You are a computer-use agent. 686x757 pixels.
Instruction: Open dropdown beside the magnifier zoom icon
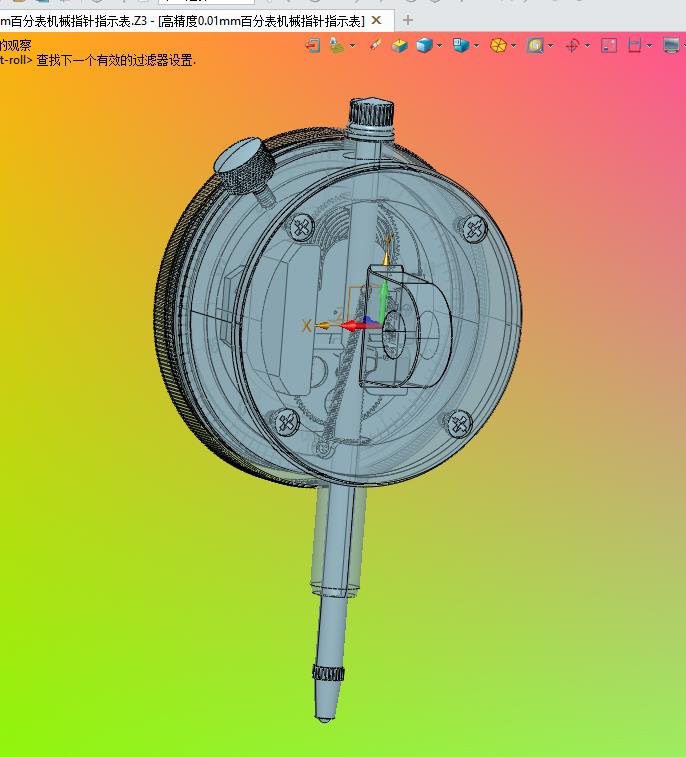tap(550, 46)
